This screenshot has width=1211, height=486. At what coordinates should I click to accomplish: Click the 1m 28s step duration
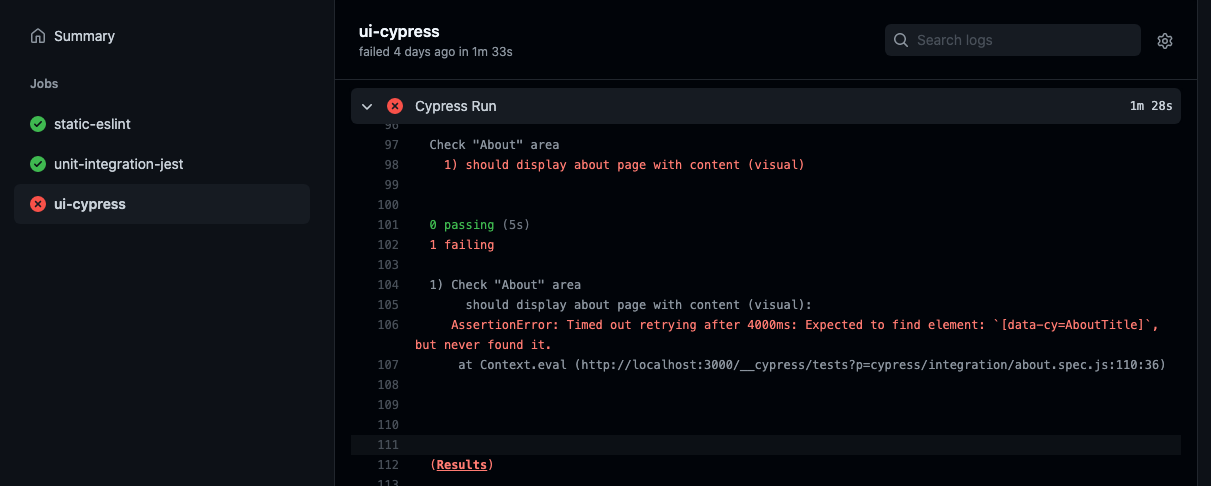click(1151, 106)
